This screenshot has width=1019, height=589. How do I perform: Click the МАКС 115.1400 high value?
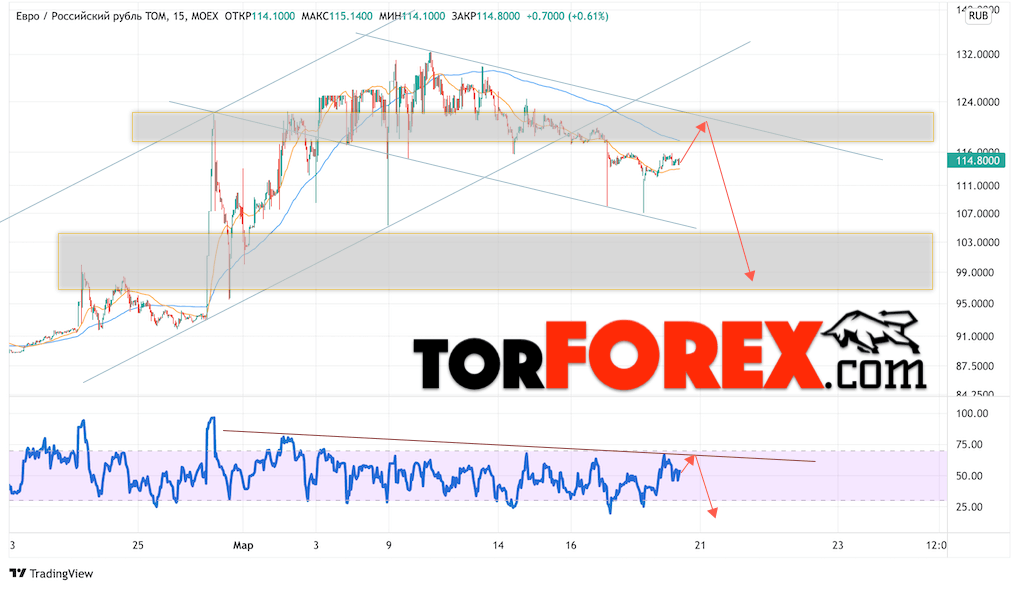pyautogui.click(x=337, y=16)
